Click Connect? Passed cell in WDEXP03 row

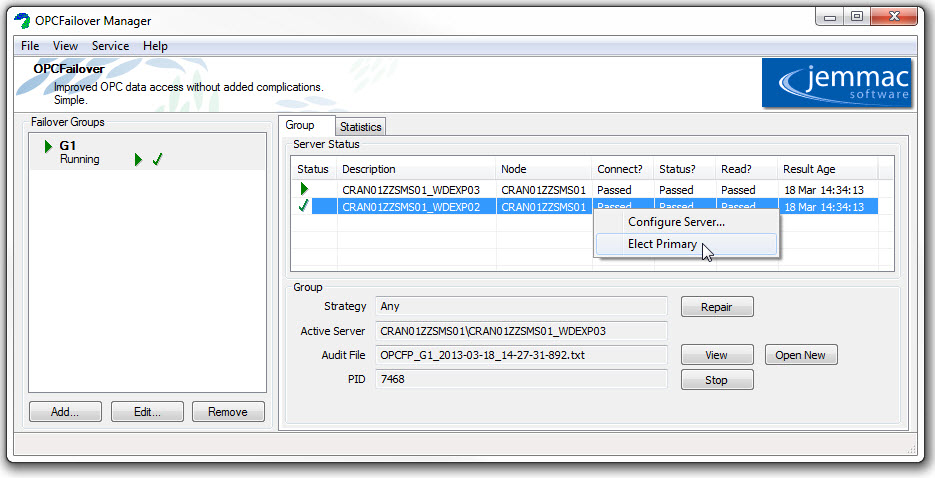coord(623,190)
